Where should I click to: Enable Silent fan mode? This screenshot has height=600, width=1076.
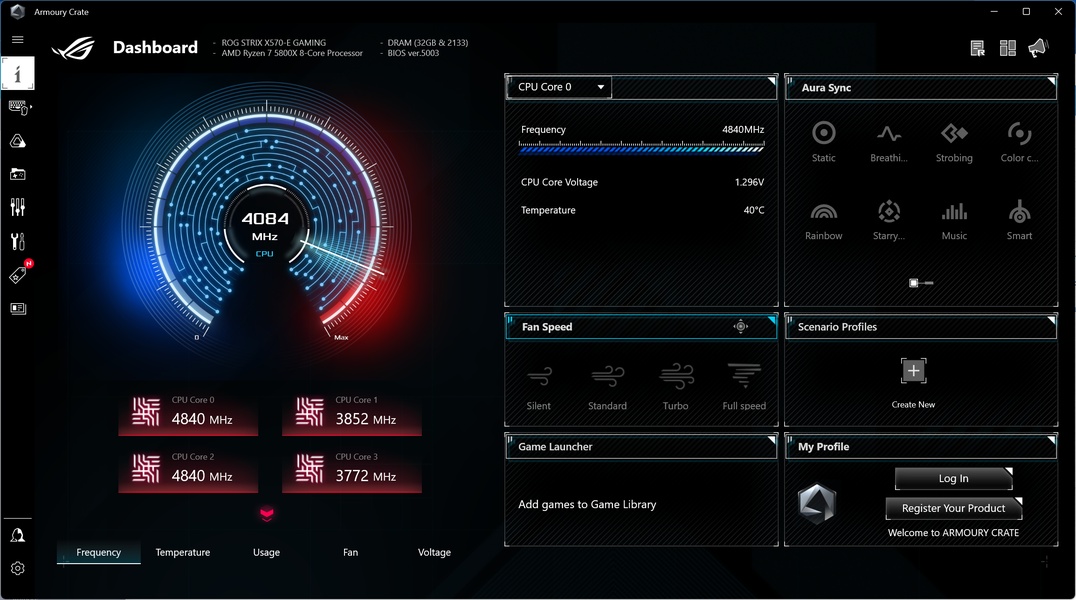pyautogui.click(x=539, y=385)
